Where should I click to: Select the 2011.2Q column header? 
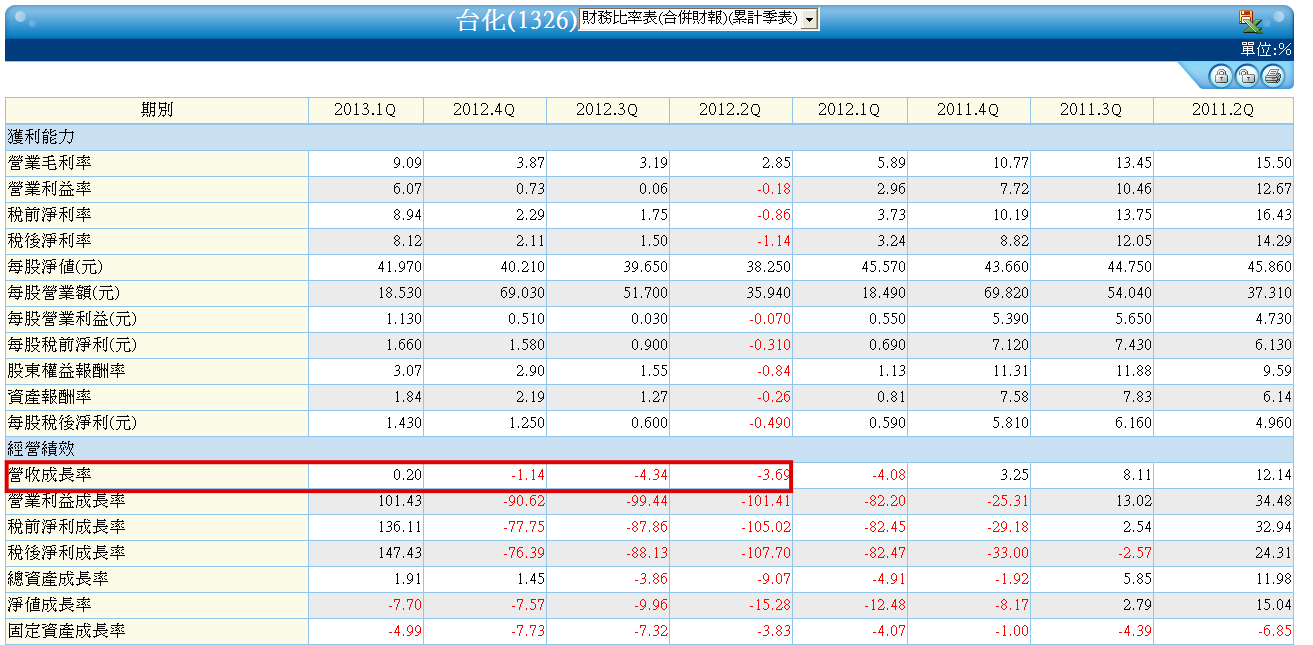point(1223,110)
